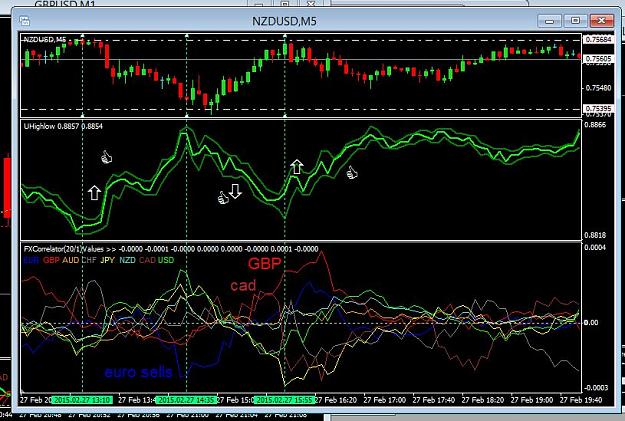This screenshot has height=421, width=625.
Task: Select the blue 'euro sells' text label
Action: [x=138, y=372]
